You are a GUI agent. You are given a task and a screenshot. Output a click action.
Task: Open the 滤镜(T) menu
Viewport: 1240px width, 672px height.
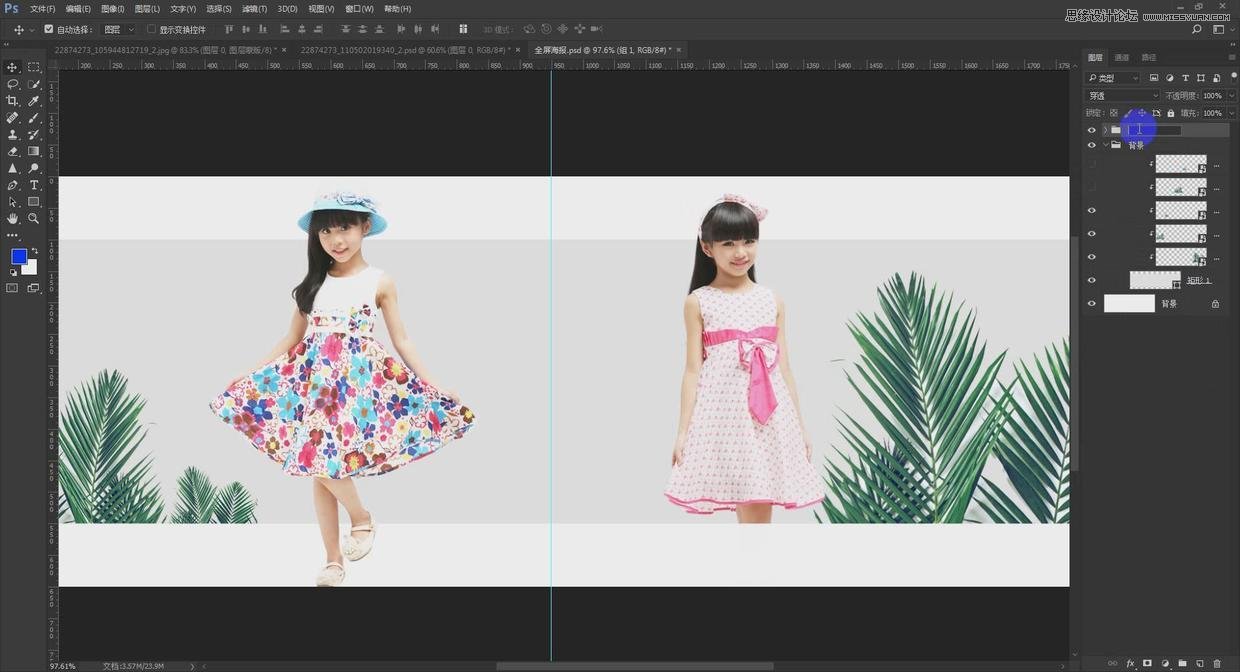pos(255,9)
